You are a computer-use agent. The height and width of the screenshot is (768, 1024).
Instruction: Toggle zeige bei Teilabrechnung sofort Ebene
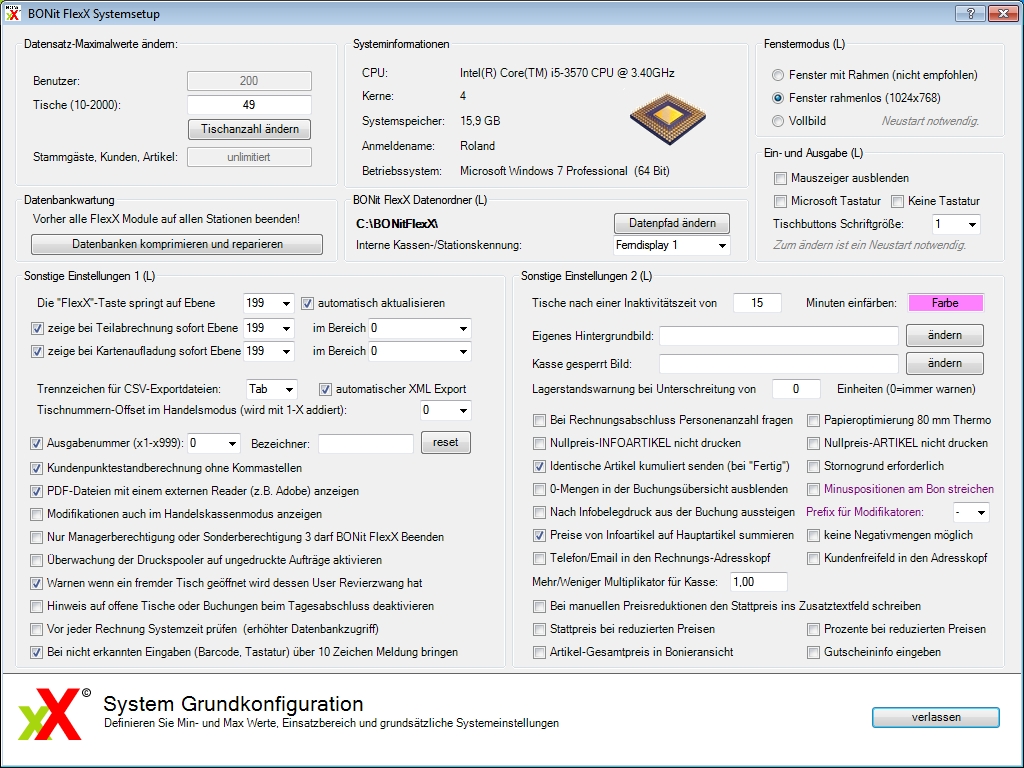[x=37, y=328]
